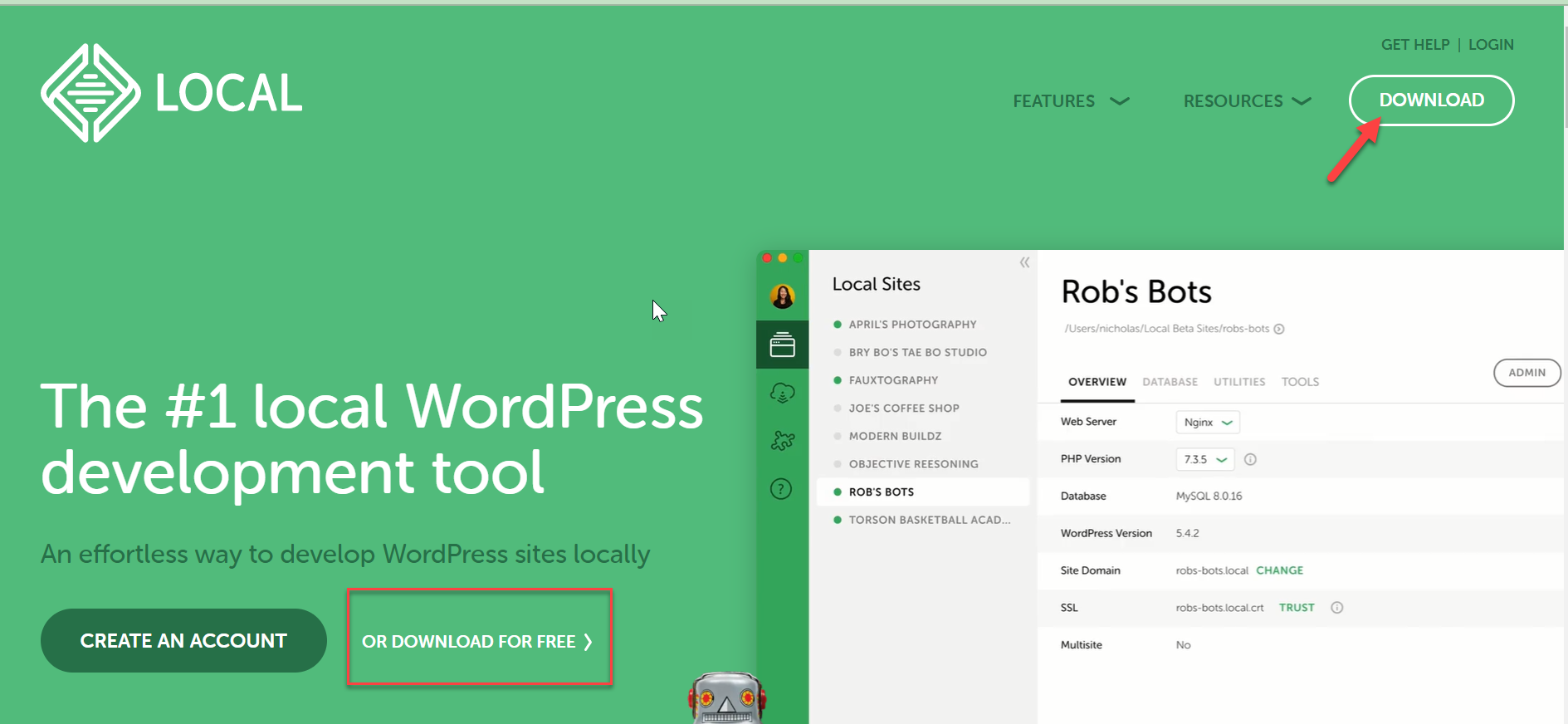Switch to the UTILITIES tab
This screenshot has width=1568, height=724.
[x=1239, y=382]
